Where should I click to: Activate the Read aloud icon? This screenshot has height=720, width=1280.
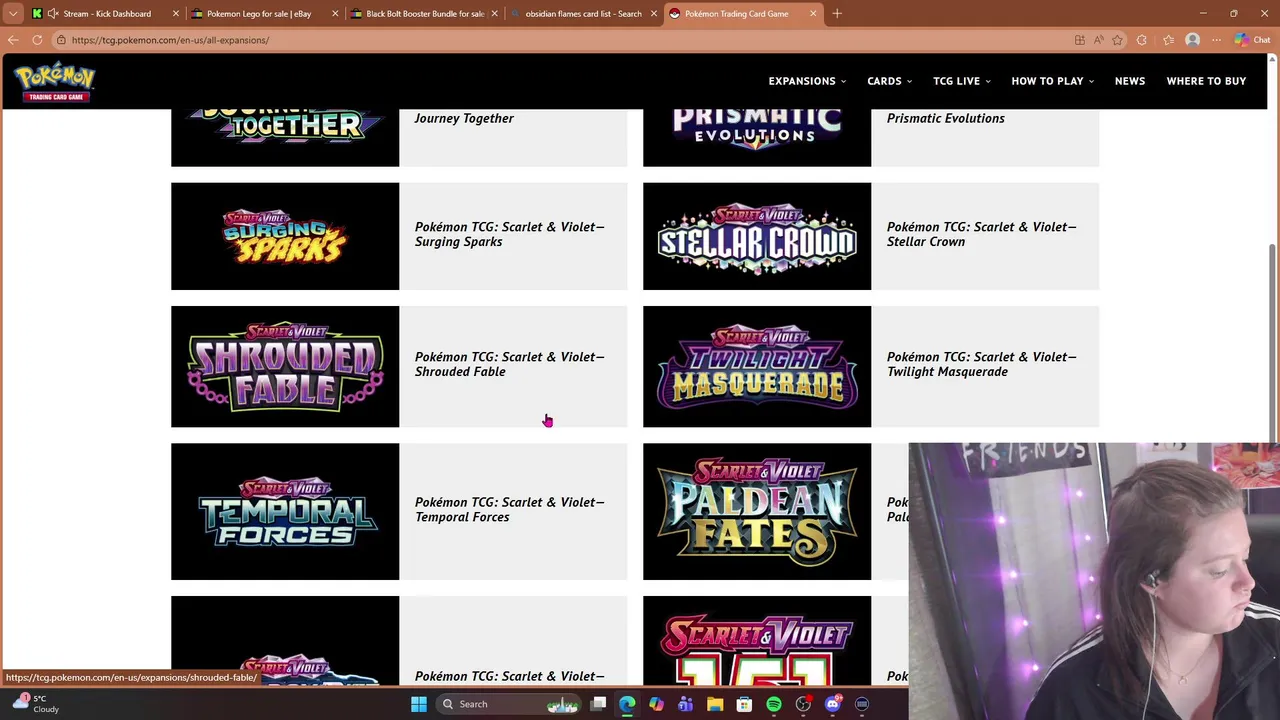(1098, 40)
